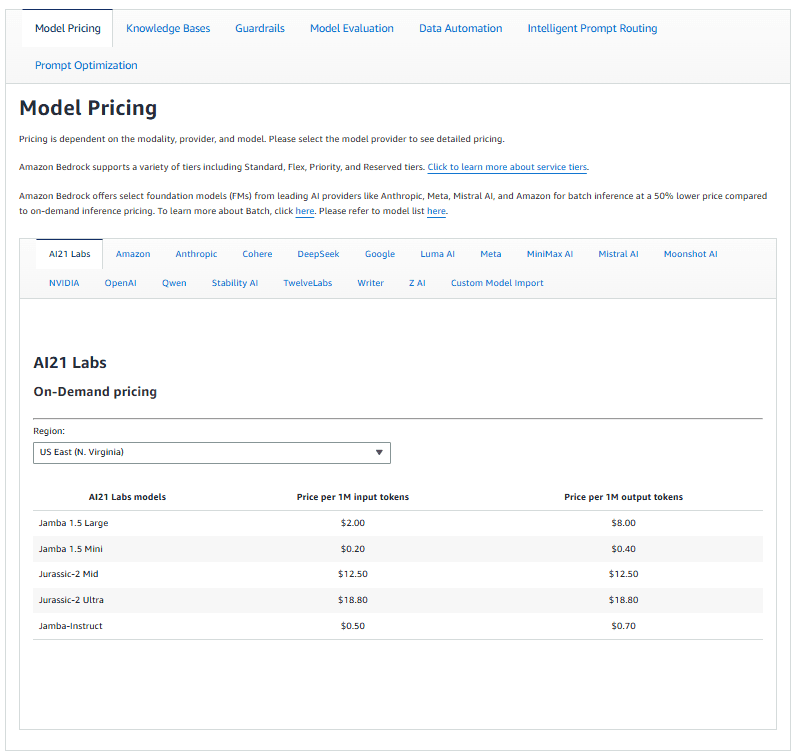Select the Stability AI provider
This screenshot has width=803, height=752.
[x=234, y=283]
